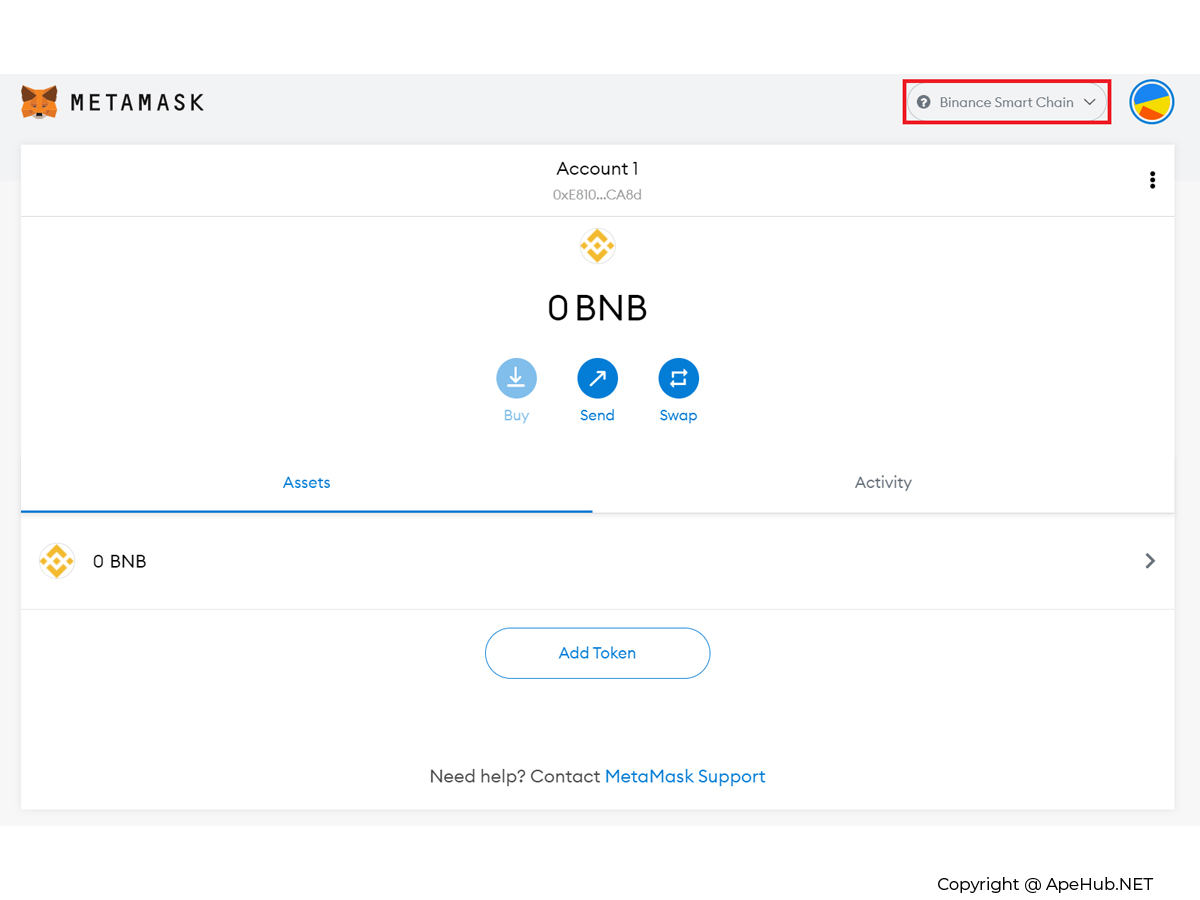
Task: Click the question mark icon in network selector
Action: [923, 102]
